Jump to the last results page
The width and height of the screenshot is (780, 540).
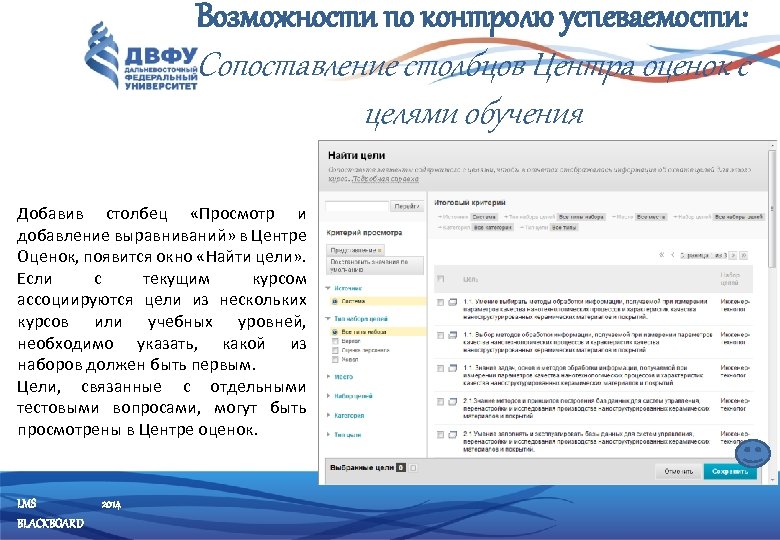743,255
